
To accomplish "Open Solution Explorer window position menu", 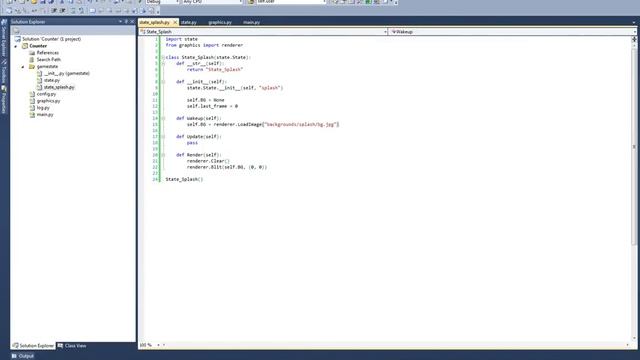I will (120, 22).
